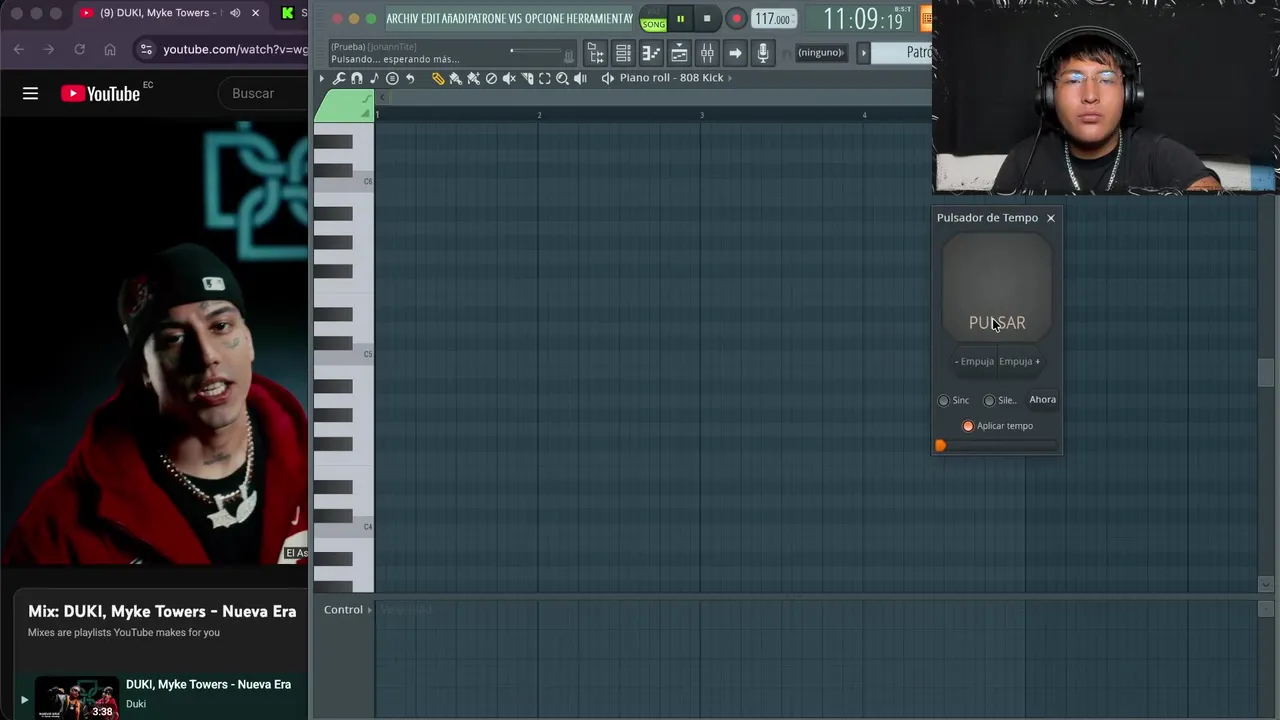The width and height of the screenshot is (1280, 720).
Task: Mute the YouTube browser tab audio
Action: click(x=235, y=13)
